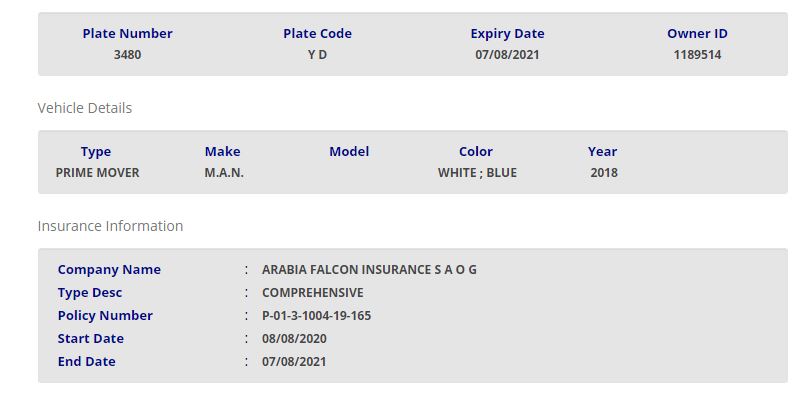Screen dimensions: 810x412
Task: Select the Owner ID header label
Action: (697, 34)
